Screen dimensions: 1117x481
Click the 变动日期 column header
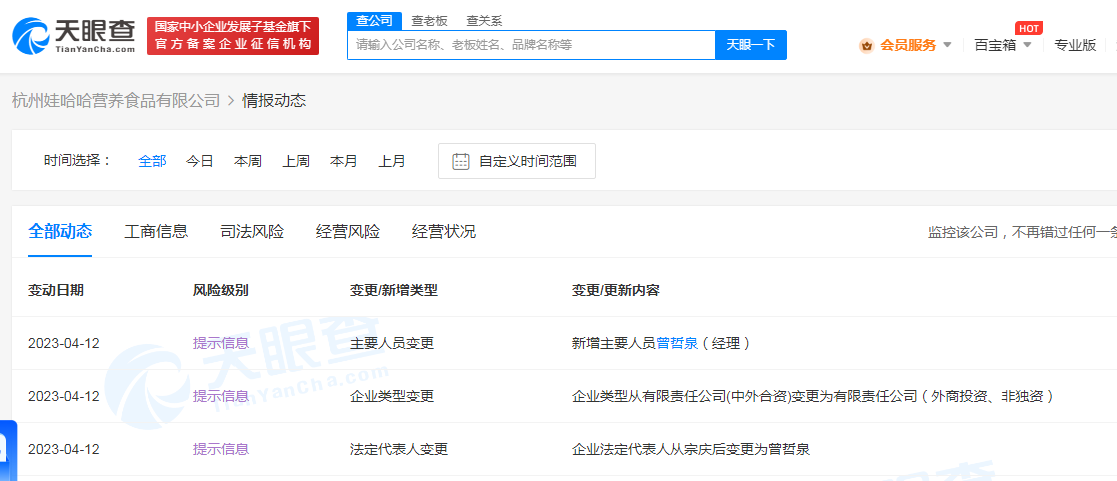click(56, 290)
